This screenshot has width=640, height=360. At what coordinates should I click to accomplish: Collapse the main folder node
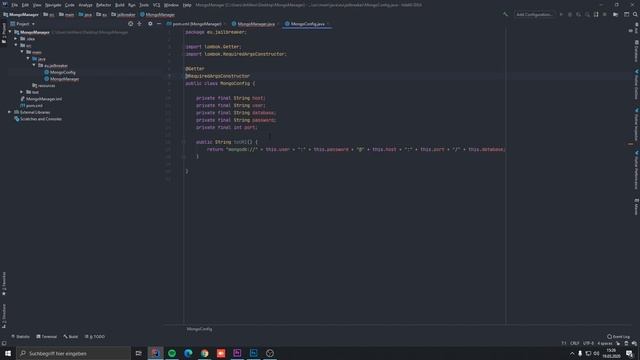coord(22,52)
